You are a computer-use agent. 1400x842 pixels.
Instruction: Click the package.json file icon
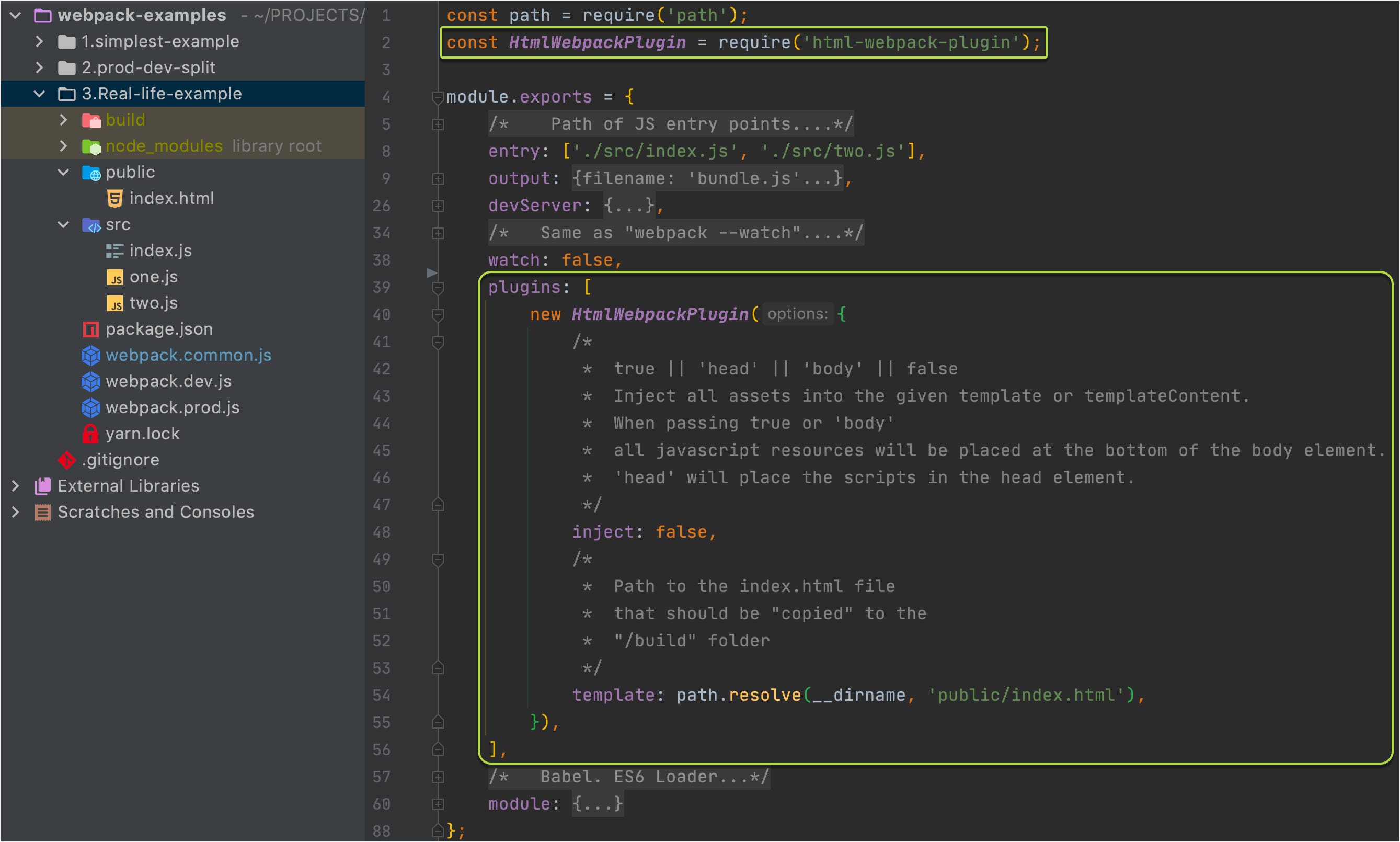(x=91, y=329)
